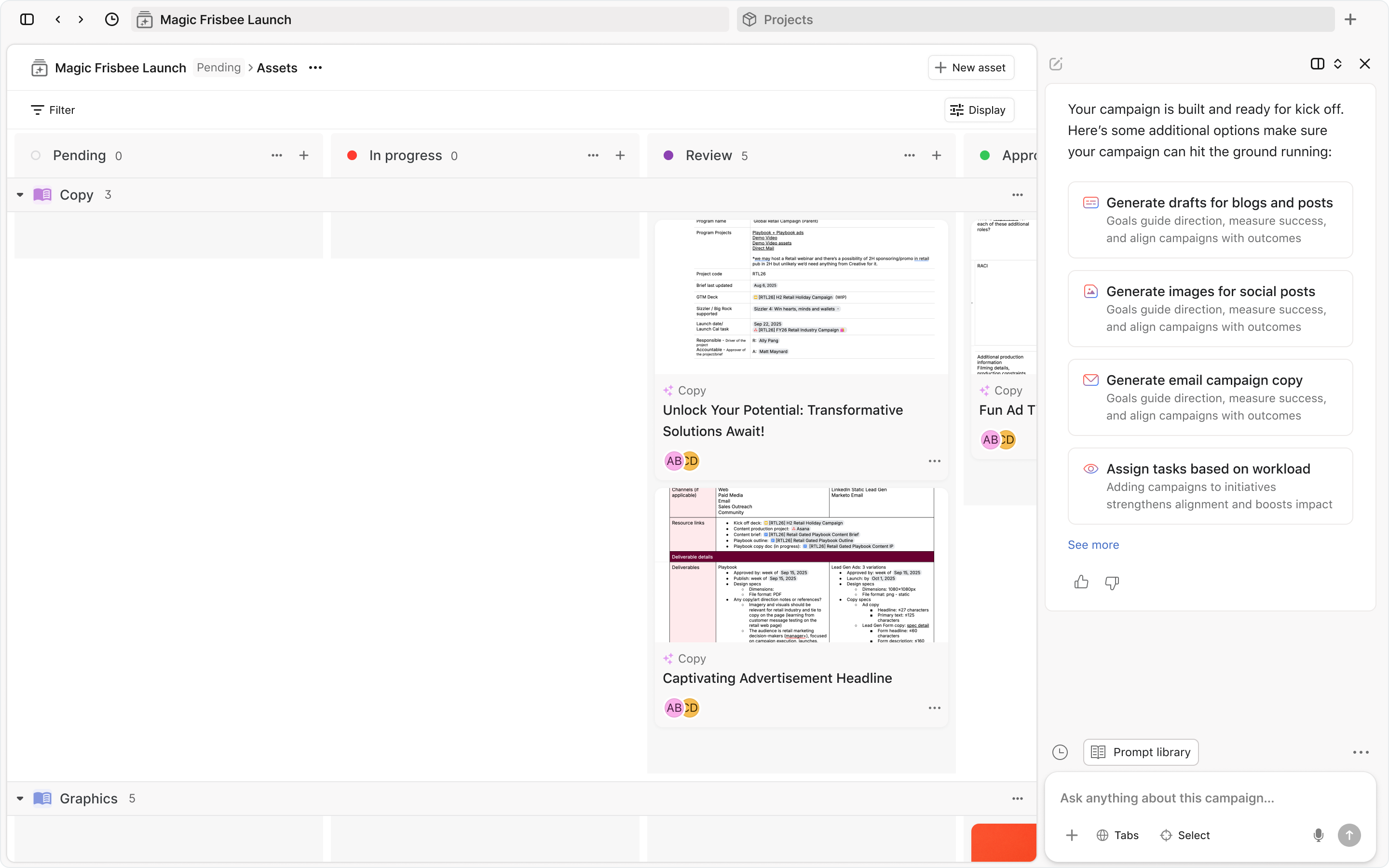Click the New asset button
Screen dimensions: 1389x868
point(970,68)
